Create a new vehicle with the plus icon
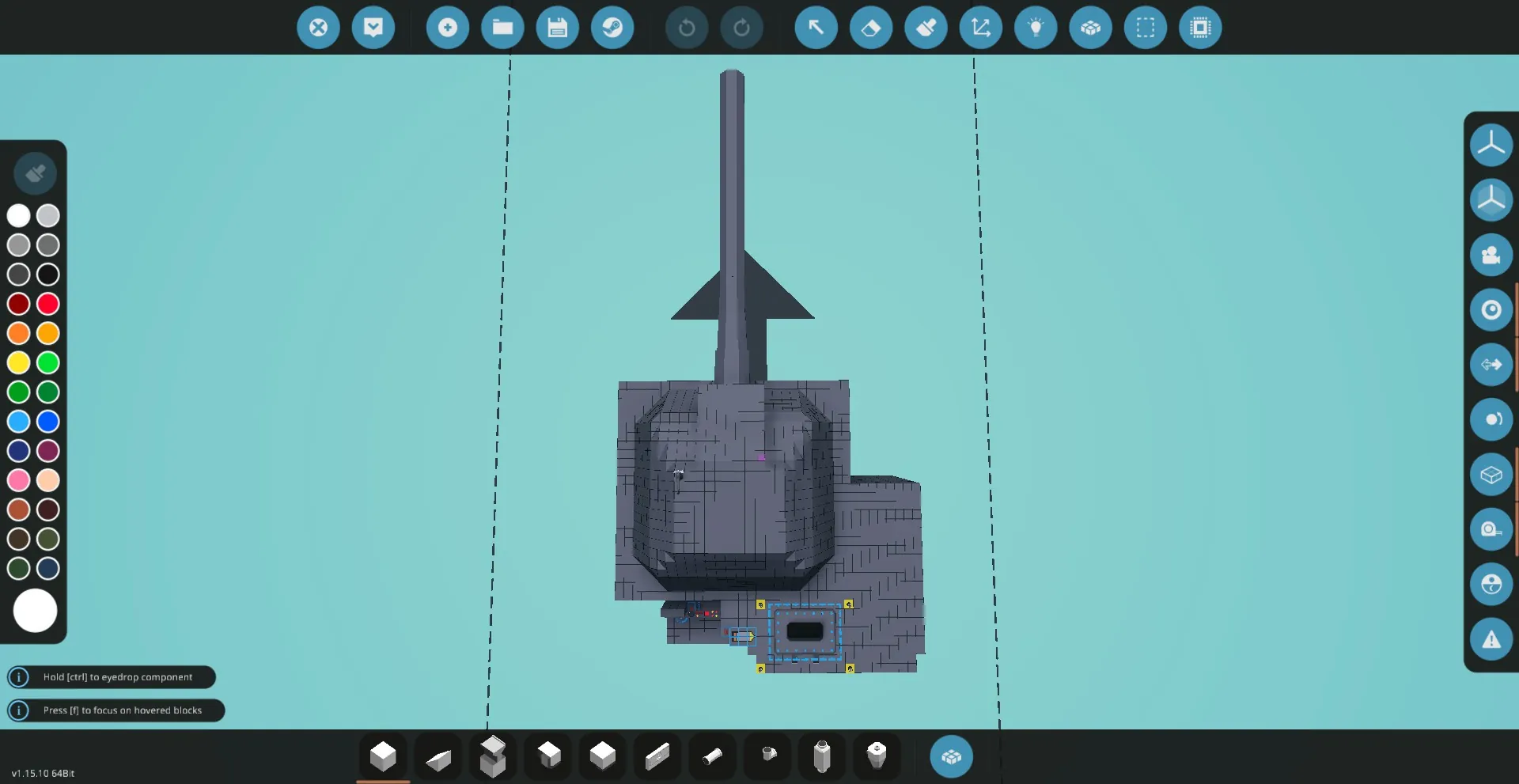The width and height of the screenshot is (1519, 784). [x=447, y=28]
